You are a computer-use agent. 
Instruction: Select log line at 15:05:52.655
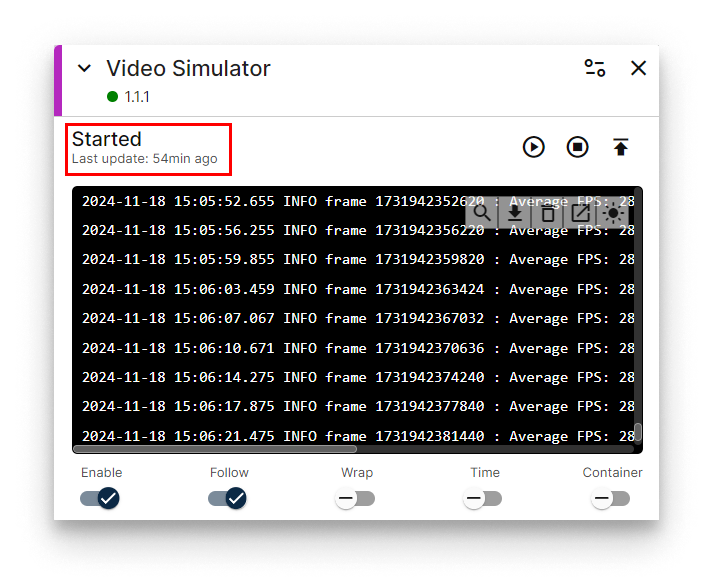(x=358, y=201)
